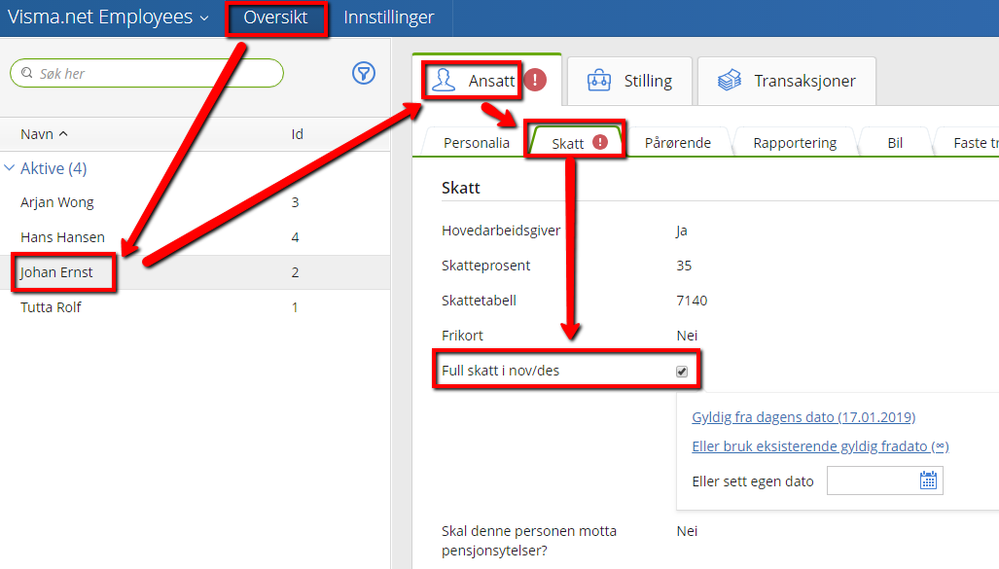The width and height of the screenshot is (999, 569).
Task: Click Eller bruk eksisterende gyldig fradato link
Action: click(820, 447)
